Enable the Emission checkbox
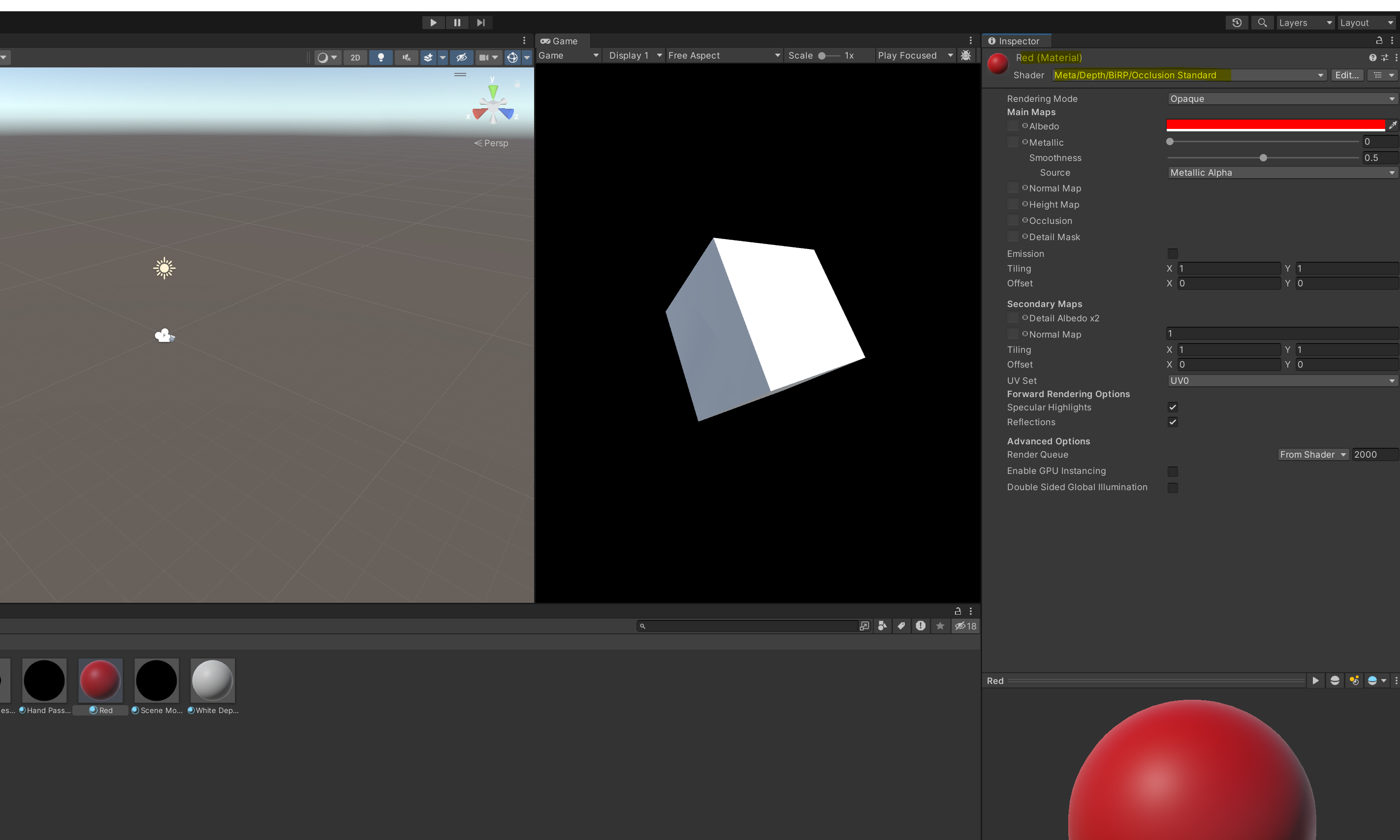The image size is (1400, 840). [x=1173, y=253]
